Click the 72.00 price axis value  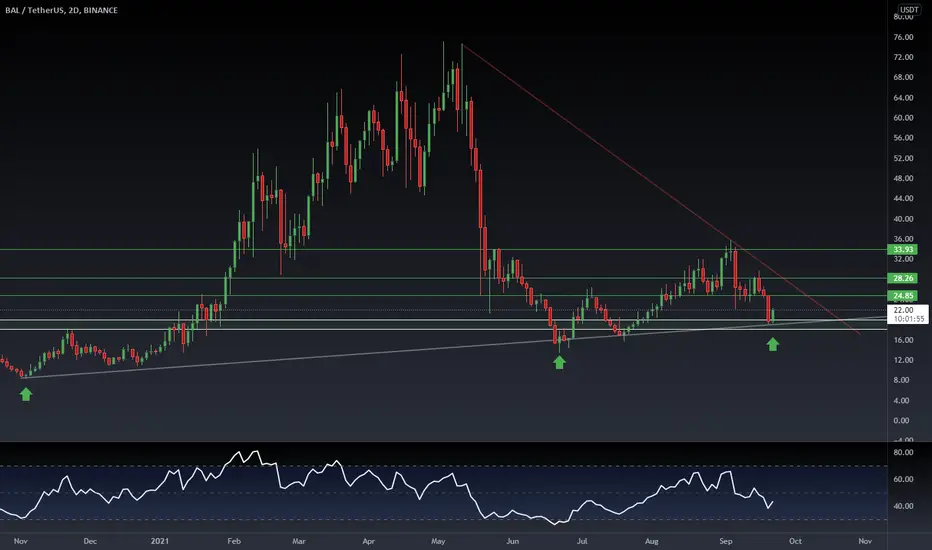point(903,57)
